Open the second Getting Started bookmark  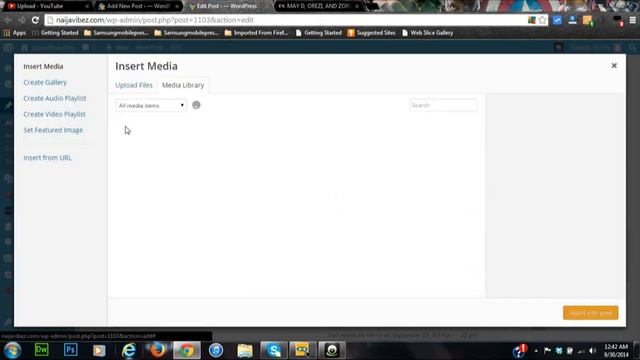point(319,33)
